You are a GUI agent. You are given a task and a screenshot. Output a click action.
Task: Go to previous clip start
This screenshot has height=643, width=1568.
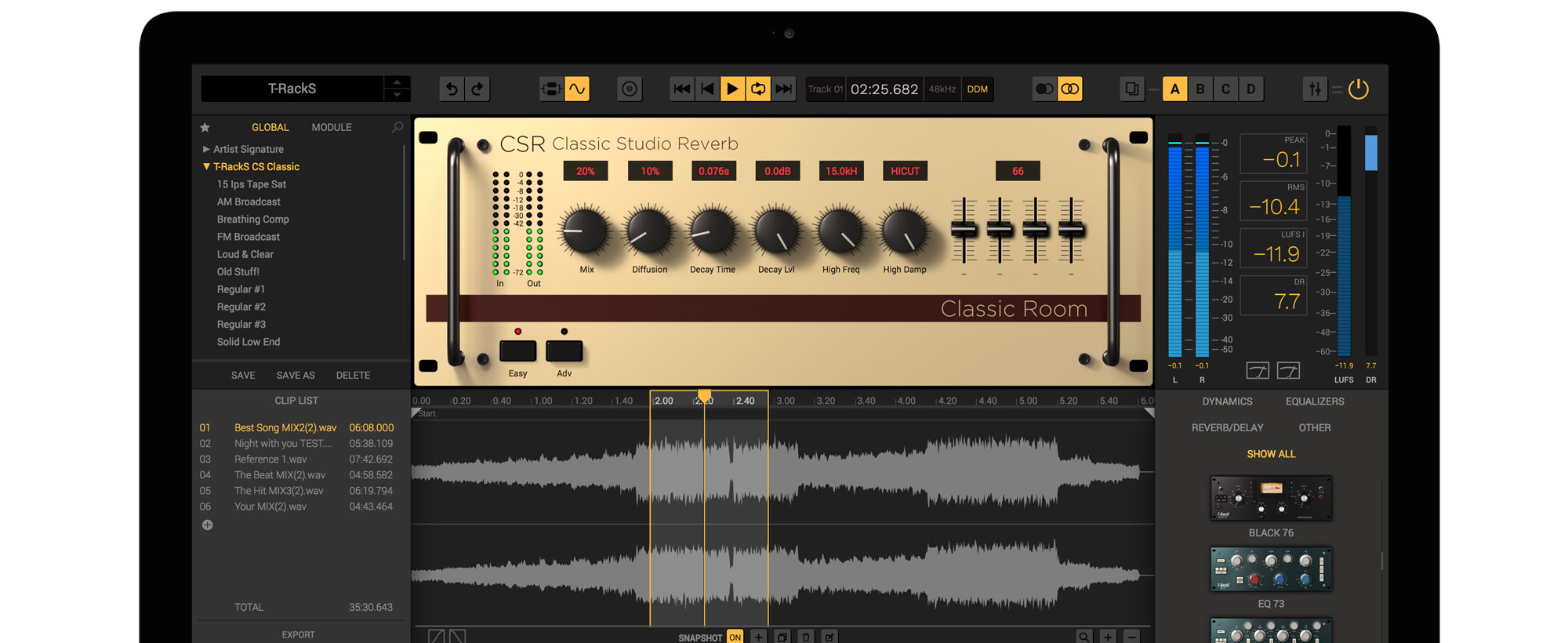(707, 89)
